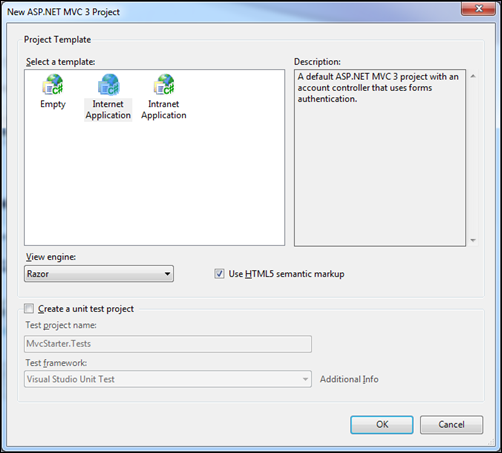Close the New ASP.NET MVC 3 Project dialog
This screenshot has width=502, height=453.
coord(478,8)
